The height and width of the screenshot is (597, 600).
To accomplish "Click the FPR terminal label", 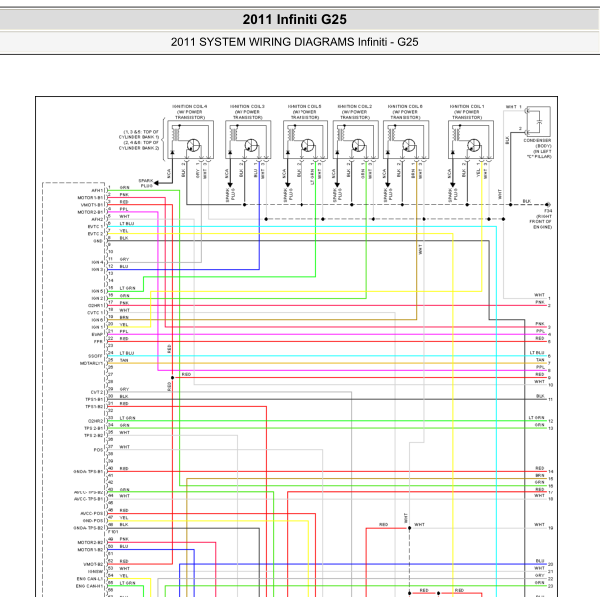I will [98, 341].
